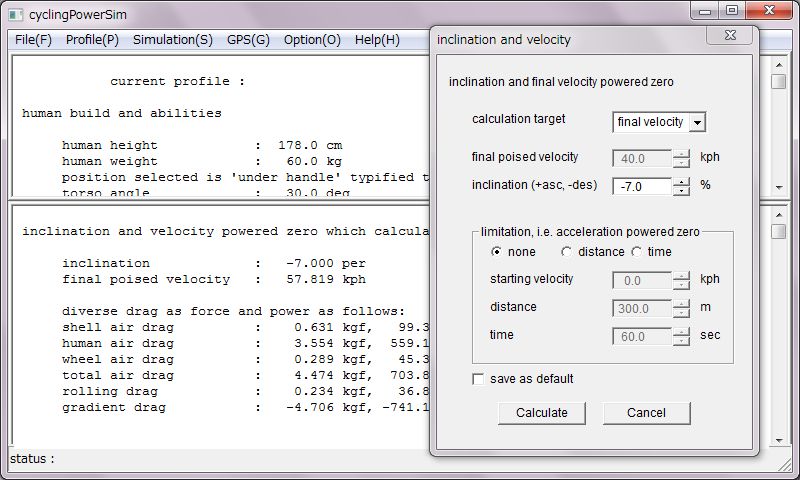Image resolution: width=800 pixels, height=480 pixels.
Task: Click the 'human air drag' result line
Action: pyautogui.click(x=245, y=343)
